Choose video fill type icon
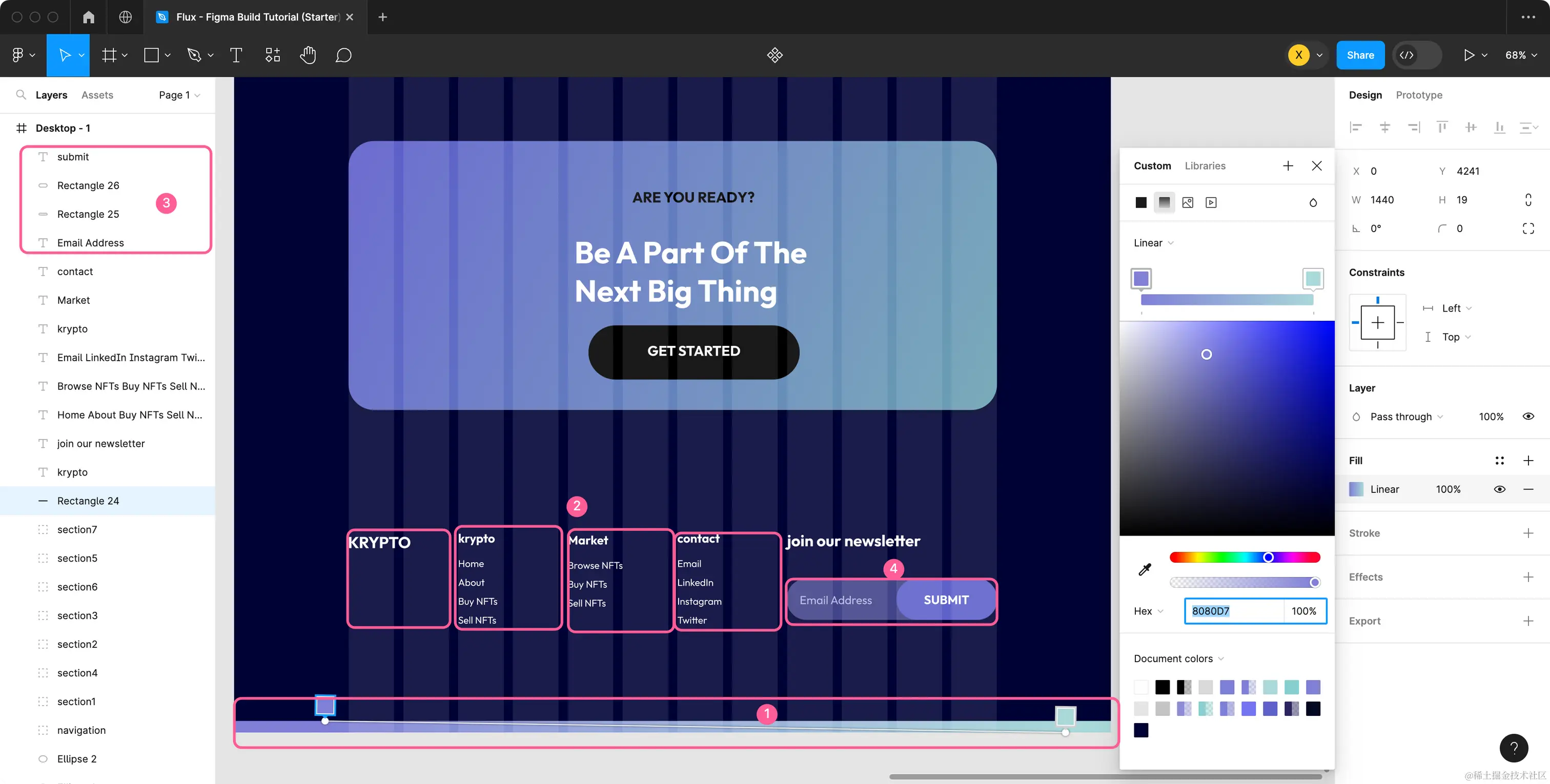Screen dimensions: 1550x784 (x=1211, y=203)
